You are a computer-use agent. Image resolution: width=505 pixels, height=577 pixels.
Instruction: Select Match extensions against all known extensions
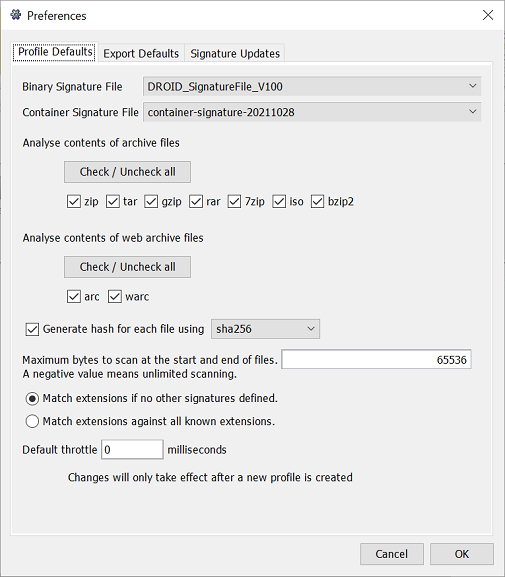pos(32,421)
